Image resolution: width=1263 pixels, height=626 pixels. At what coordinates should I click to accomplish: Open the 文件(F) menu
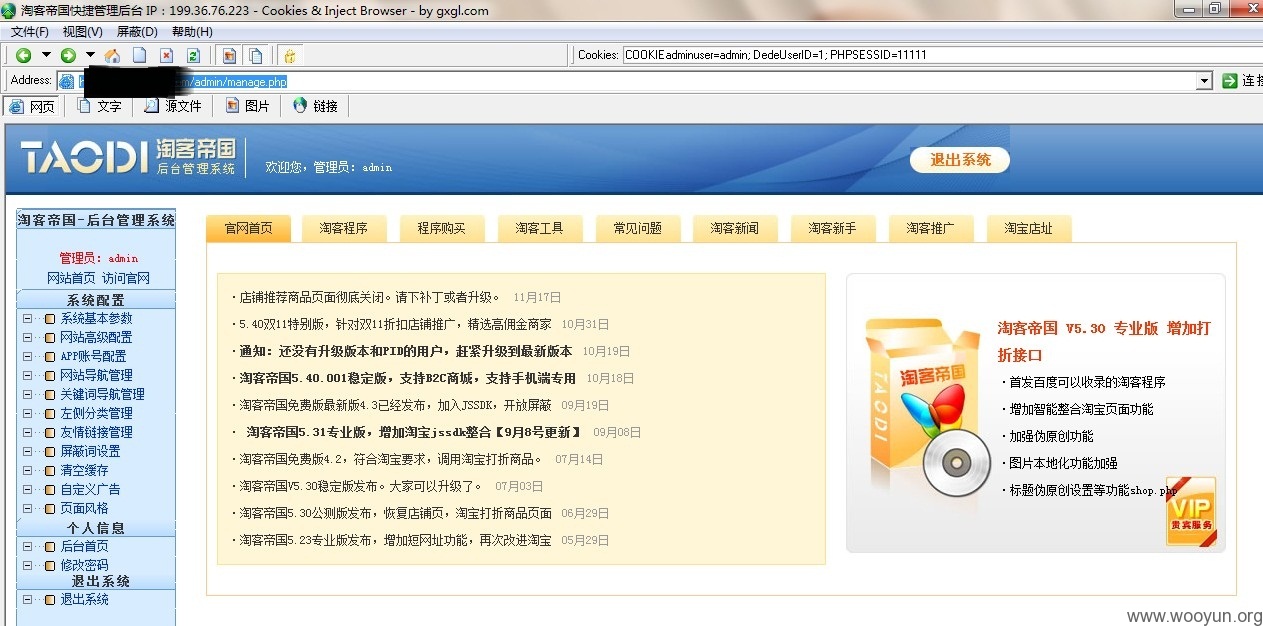click(30, 32)
